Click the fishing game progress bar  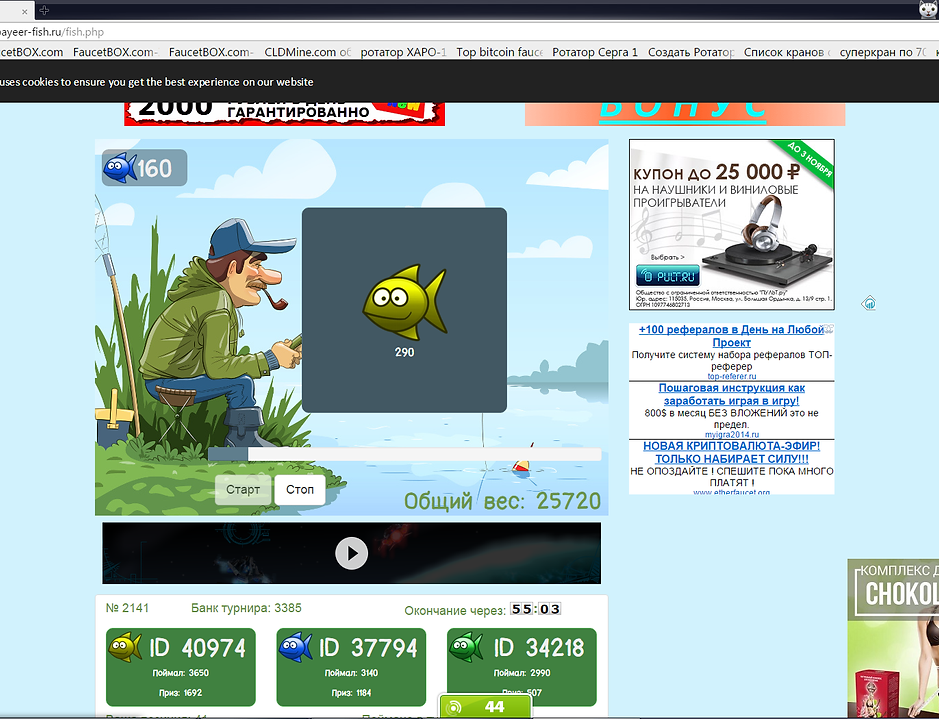[x=404, y=454]
